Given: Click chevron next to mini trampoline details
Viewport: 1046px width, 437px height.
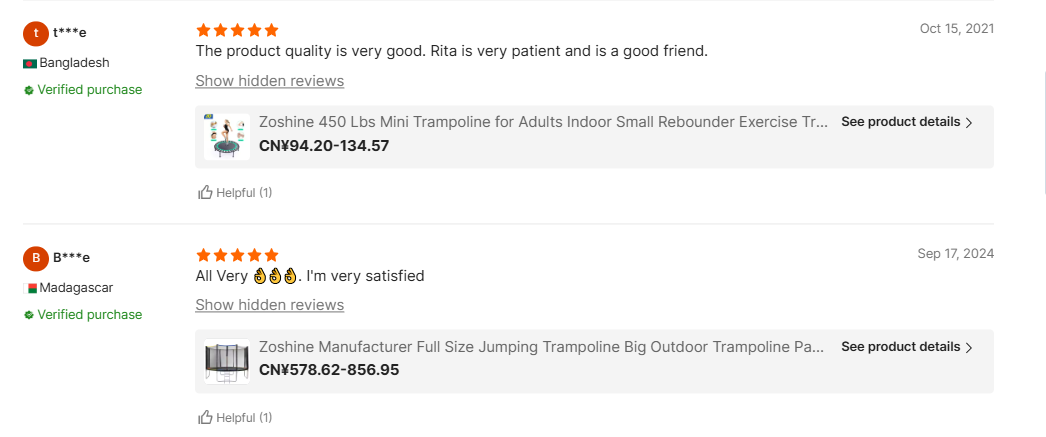Looking at the screenshot, I should tap(969, 123).
